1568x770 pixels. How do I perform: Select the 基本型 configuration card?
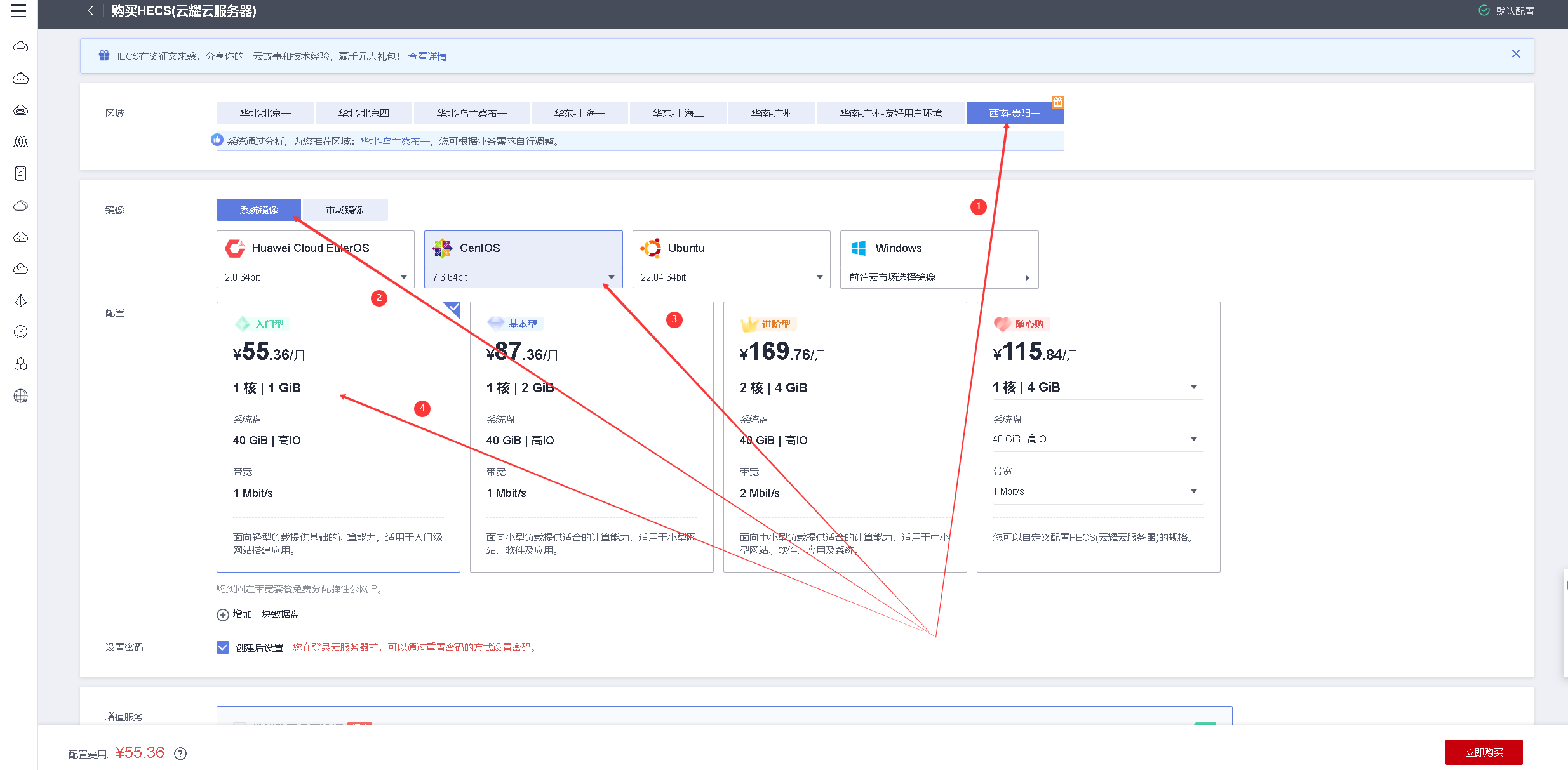(x=591, y=437)
